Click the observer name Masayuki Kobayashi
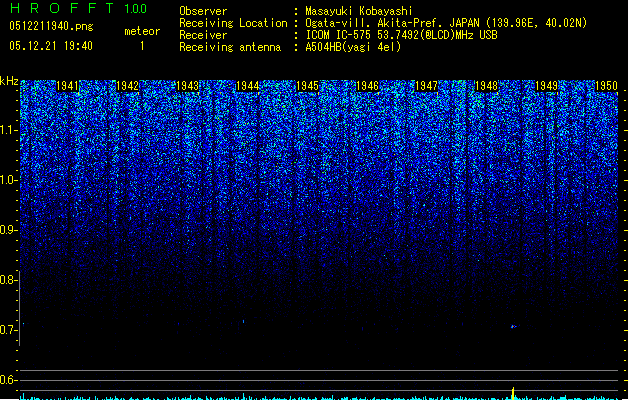Screen dimensions: 629x400 (359, 11)
